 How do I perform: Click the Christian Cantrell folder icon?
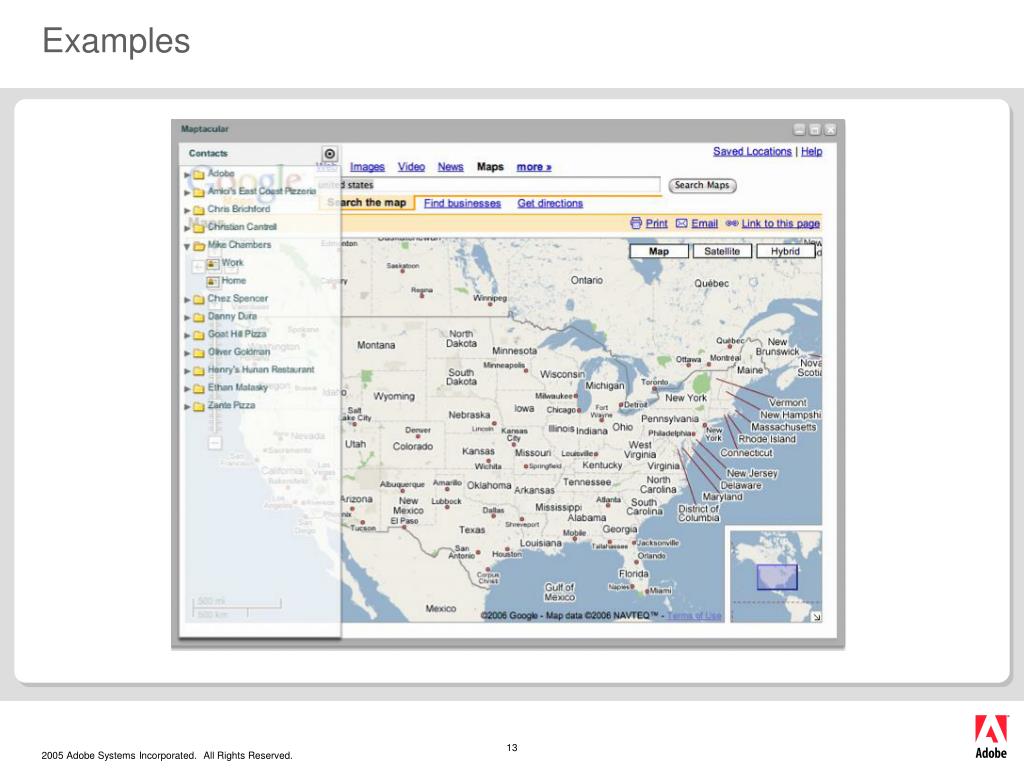click(x=199, y=227)
